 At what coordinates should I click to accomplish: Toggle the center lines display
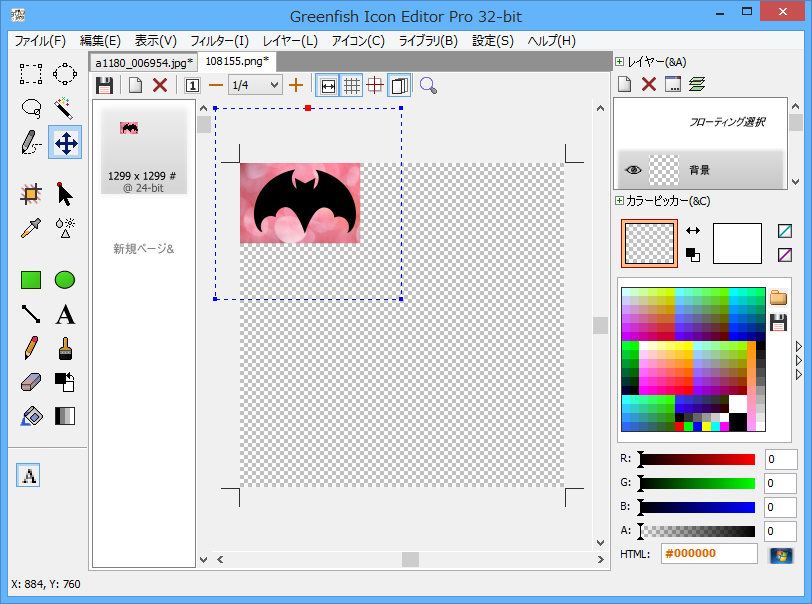coord(375,85)
